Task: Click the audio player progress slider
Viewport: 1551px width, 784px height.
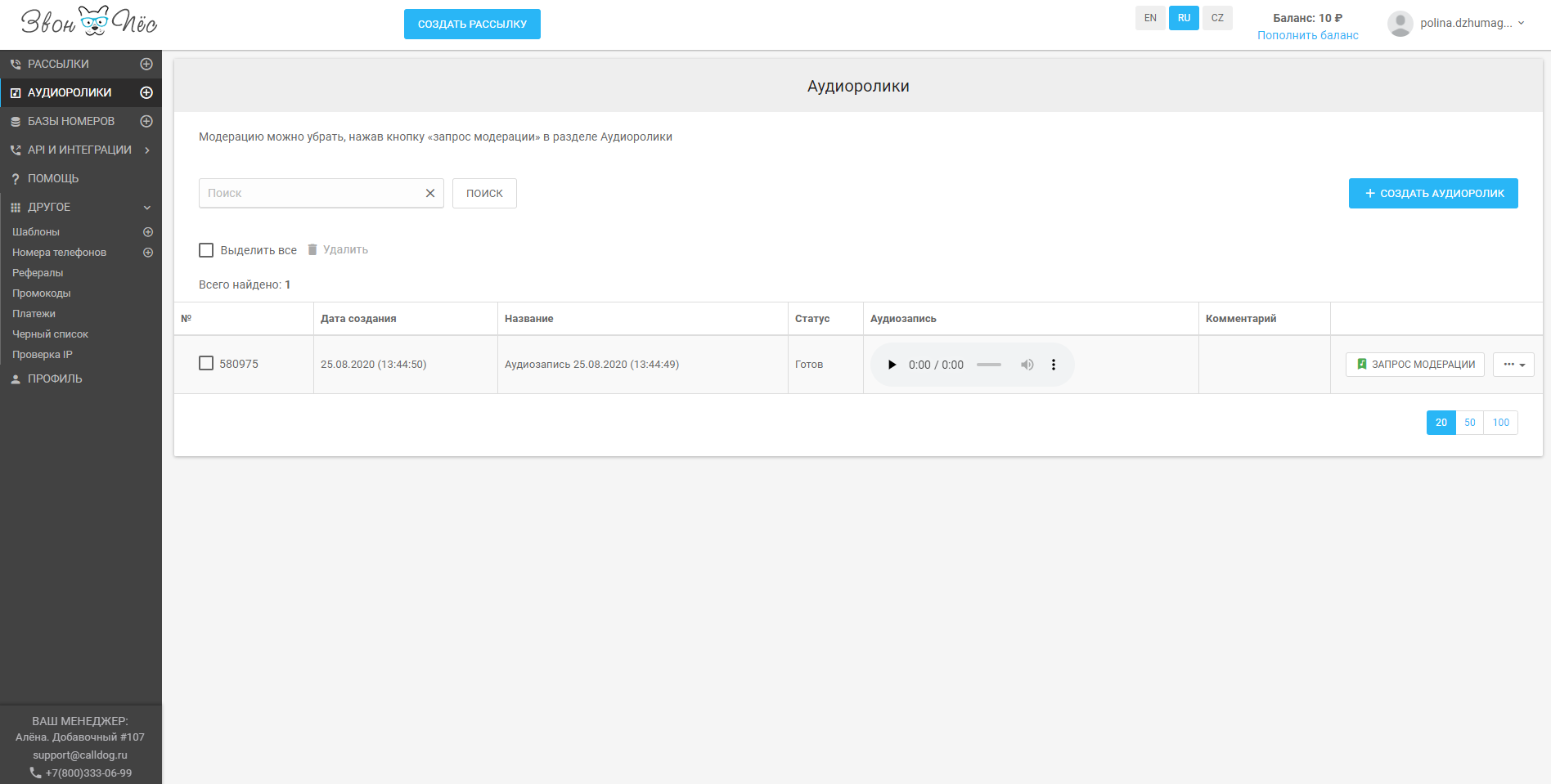Action: point(989,365)
